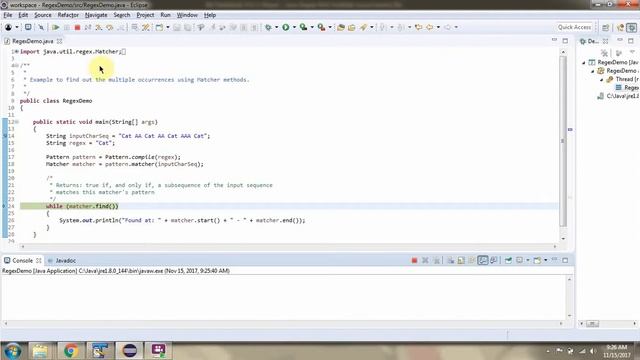
Task: Toggle Show Console on standard output
Action: click(x=482, y=260)
